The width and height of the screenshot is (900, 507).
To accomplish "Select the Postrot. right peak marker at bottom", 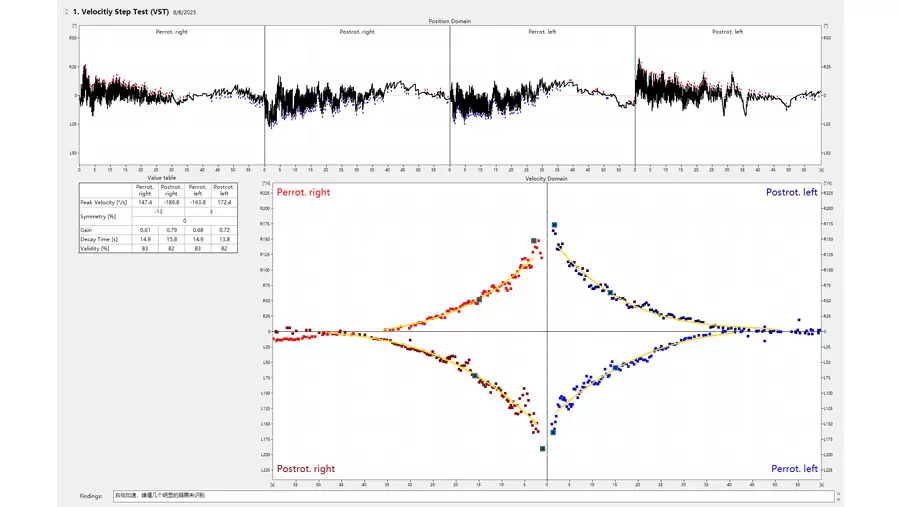I will (x=542, y=449).
